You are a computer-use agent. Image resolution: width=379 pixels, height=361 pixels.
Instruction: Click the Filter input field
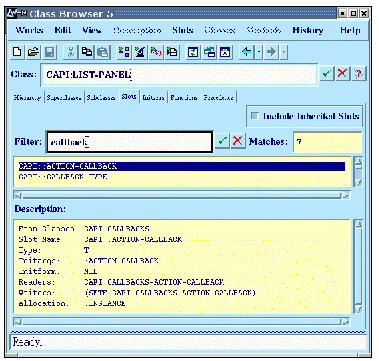[129, 142]
